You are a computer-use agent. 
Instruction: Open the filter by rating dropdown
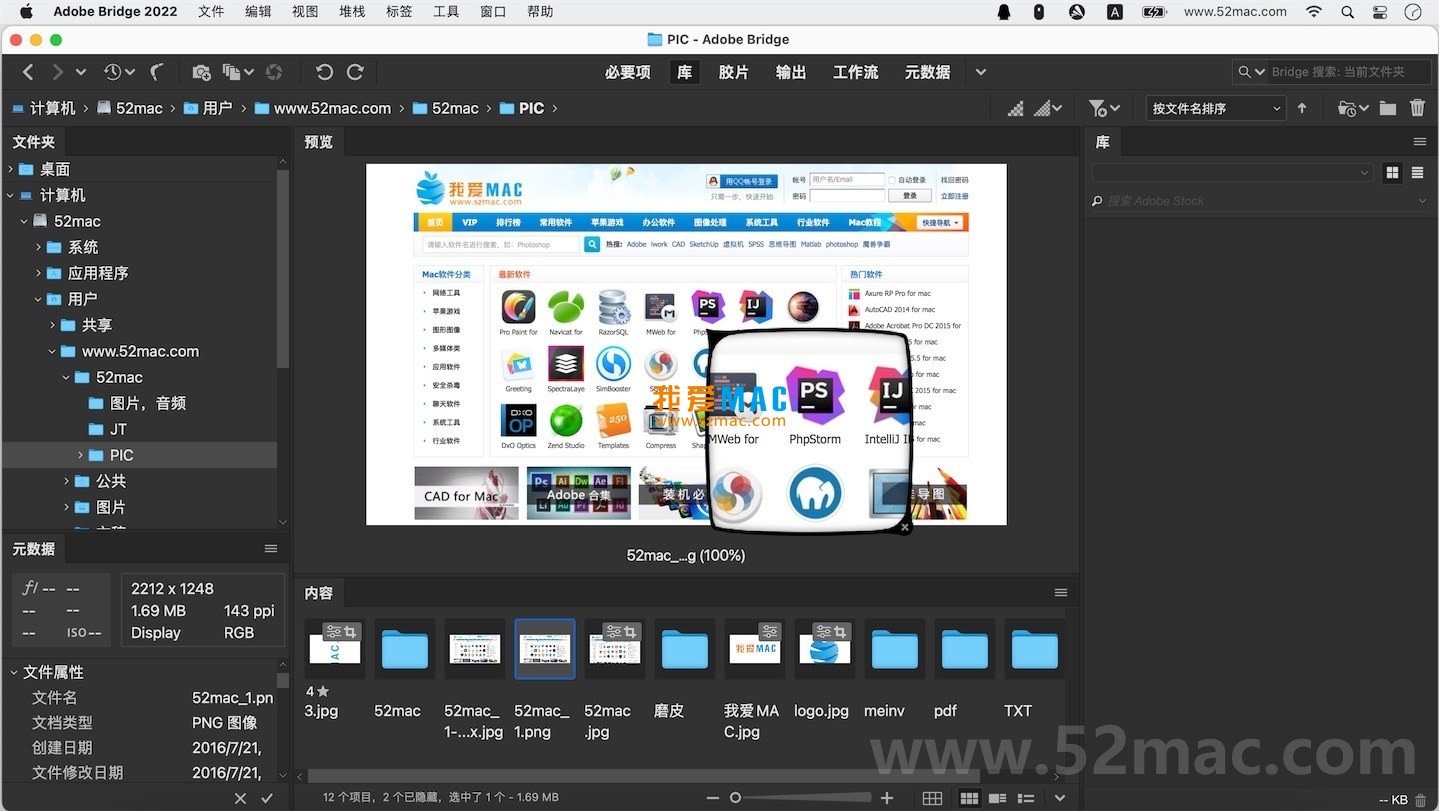point(1104,108)
